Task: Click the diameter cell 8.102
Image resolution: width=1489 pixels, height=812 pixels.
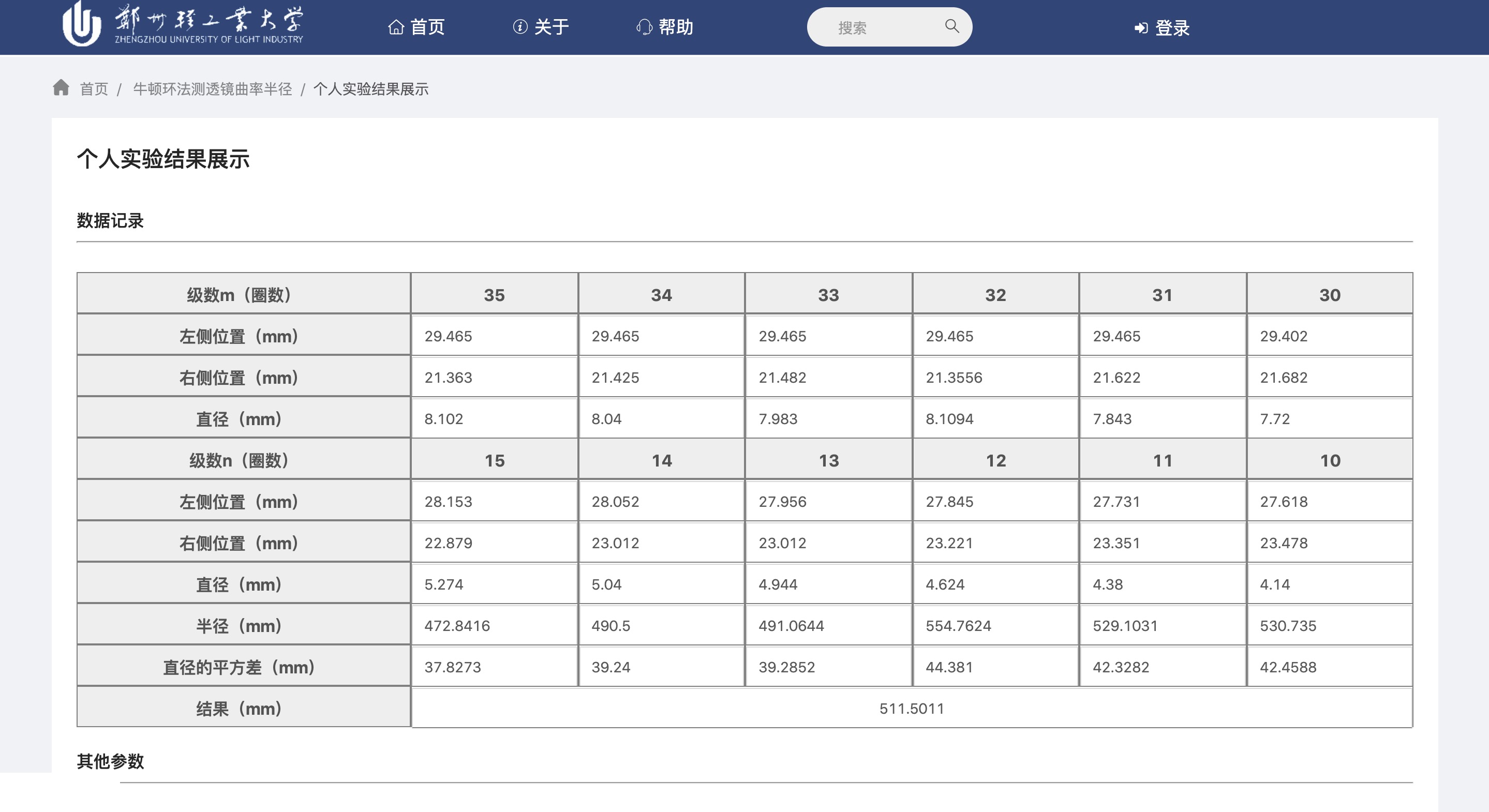Action: pos(494,418)
